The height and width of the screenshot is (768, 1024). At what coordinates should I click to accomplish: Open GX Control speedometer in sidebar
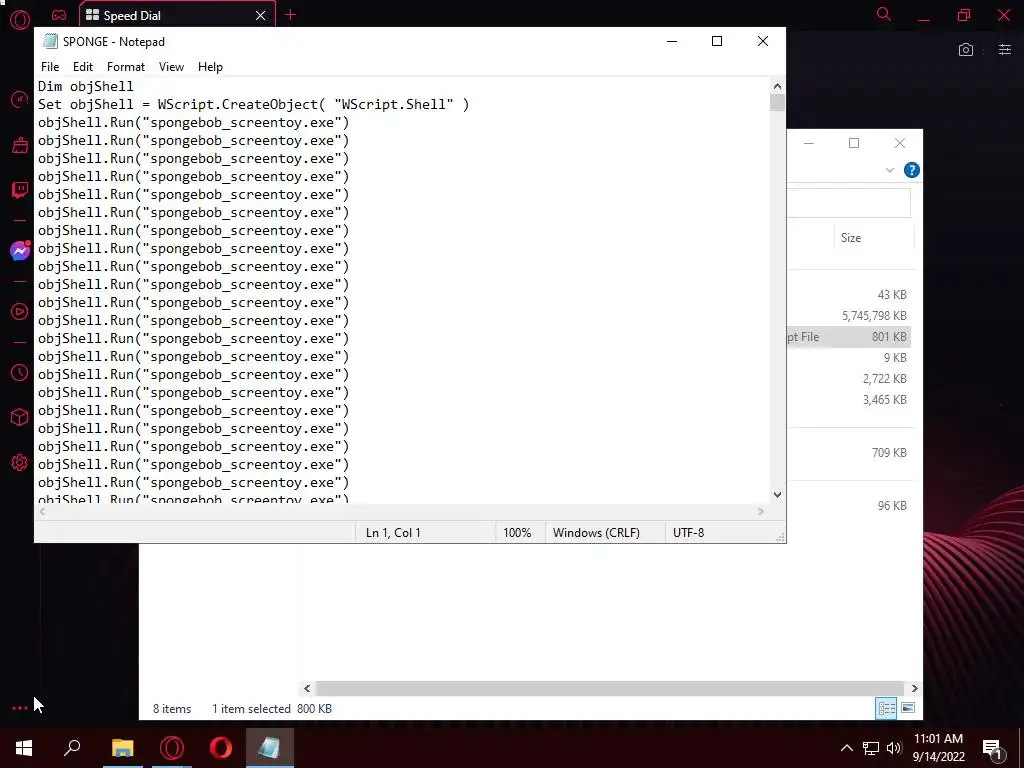[20, 100]
